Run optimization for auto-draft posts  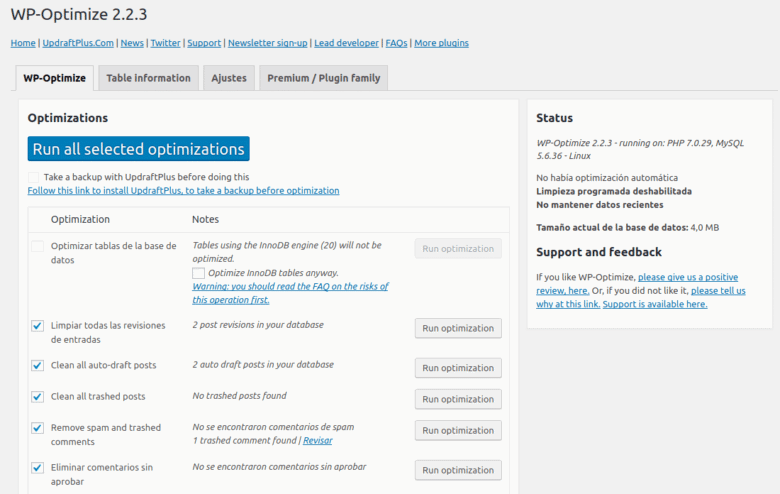point(458,368)
